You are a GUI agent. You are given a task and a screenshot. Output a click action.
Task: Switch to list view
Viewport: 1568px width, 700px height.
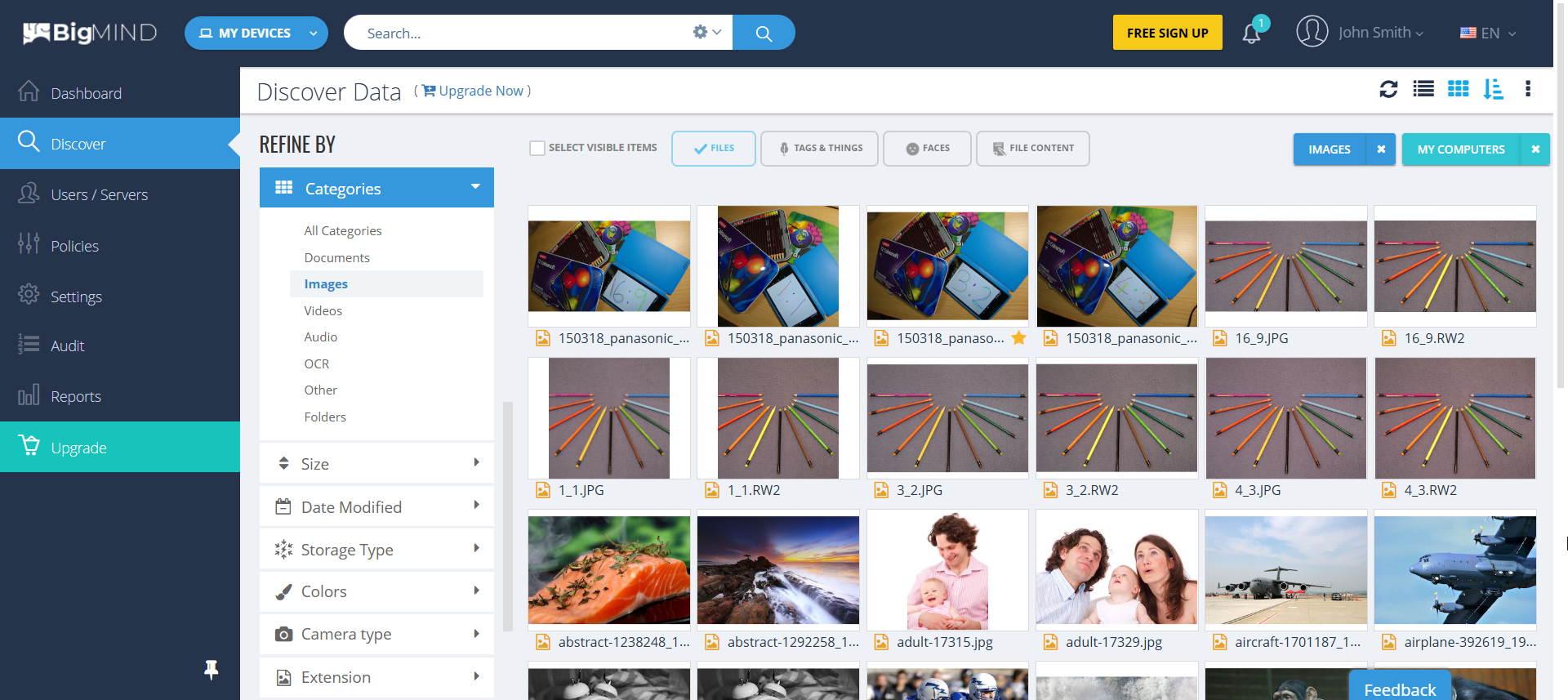tap(1423, 89)
